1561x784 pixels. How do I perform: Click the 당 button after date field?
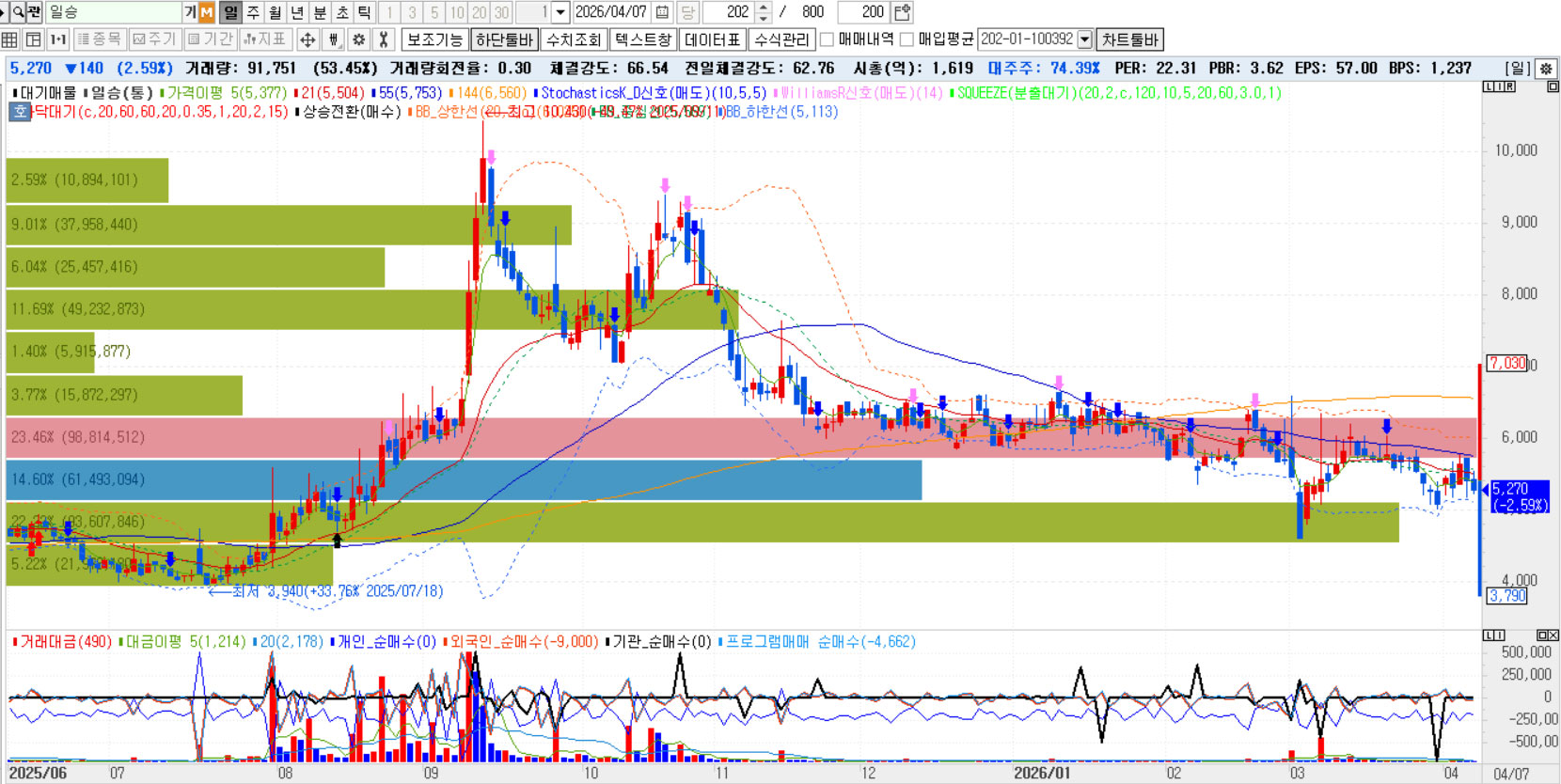pos(687,12)
